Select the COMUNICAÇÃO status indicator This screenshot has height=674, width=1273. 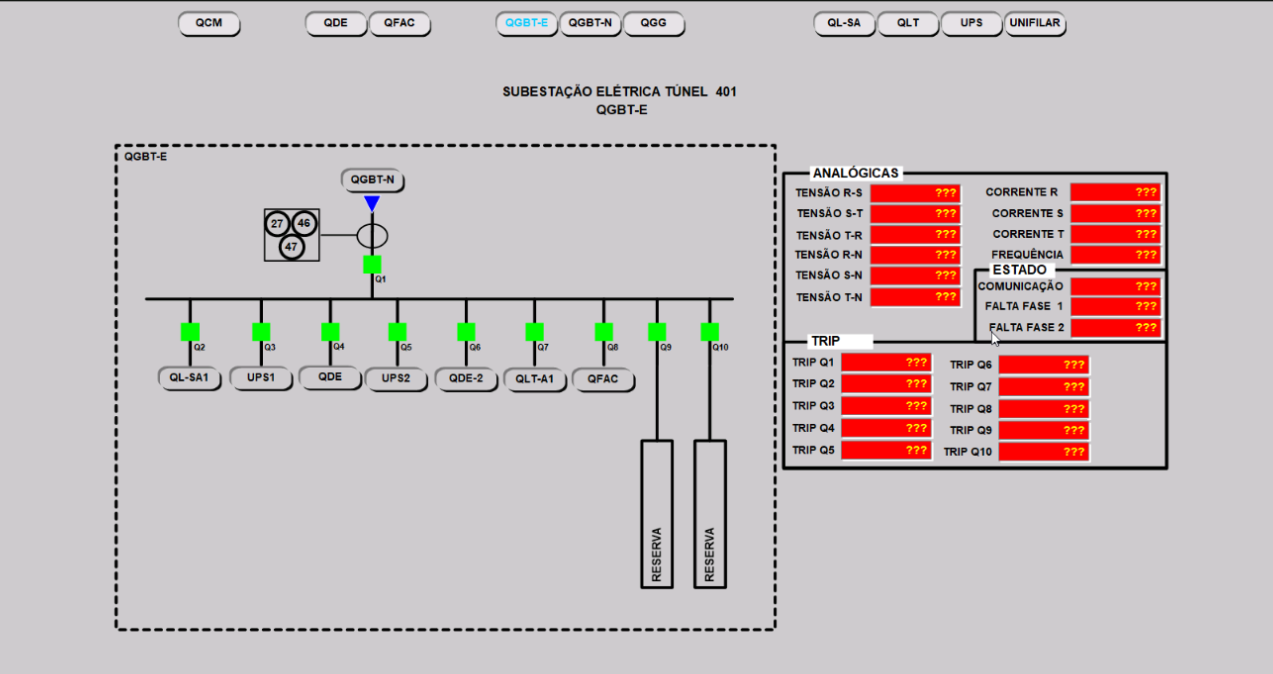click(x=1115, y=286)
